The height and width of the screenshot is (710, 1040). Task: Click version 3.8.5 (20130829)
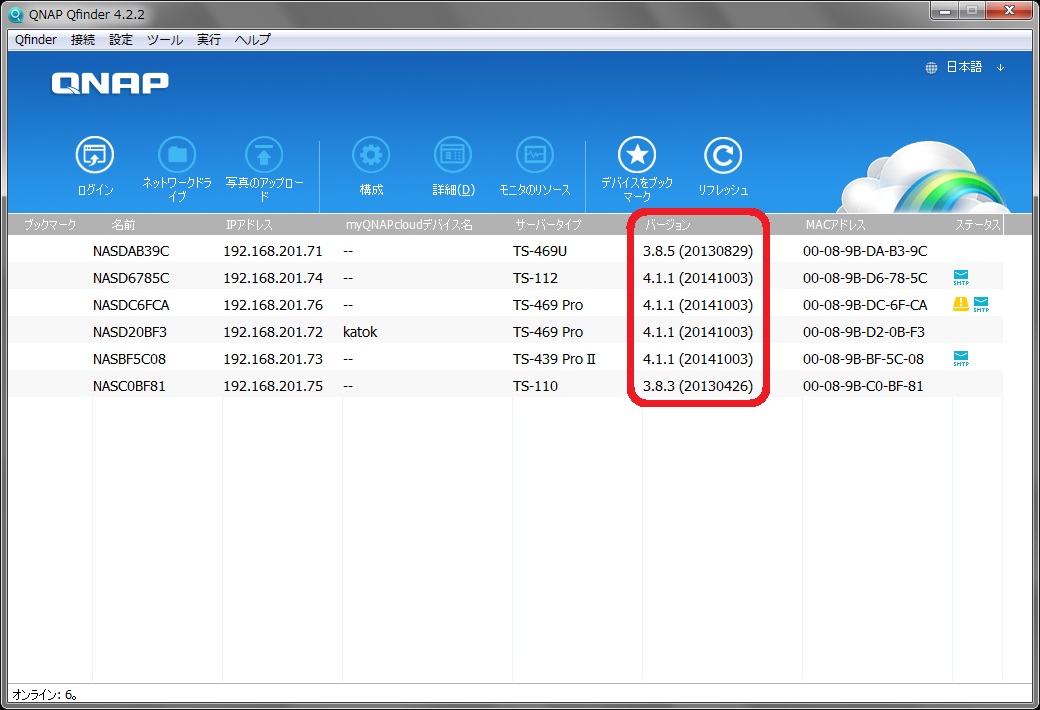[x=698, y=251]
